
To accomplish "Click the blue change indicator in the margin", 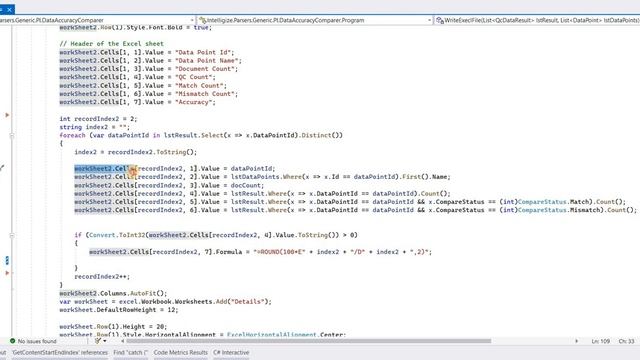I will tap(7, 260).
